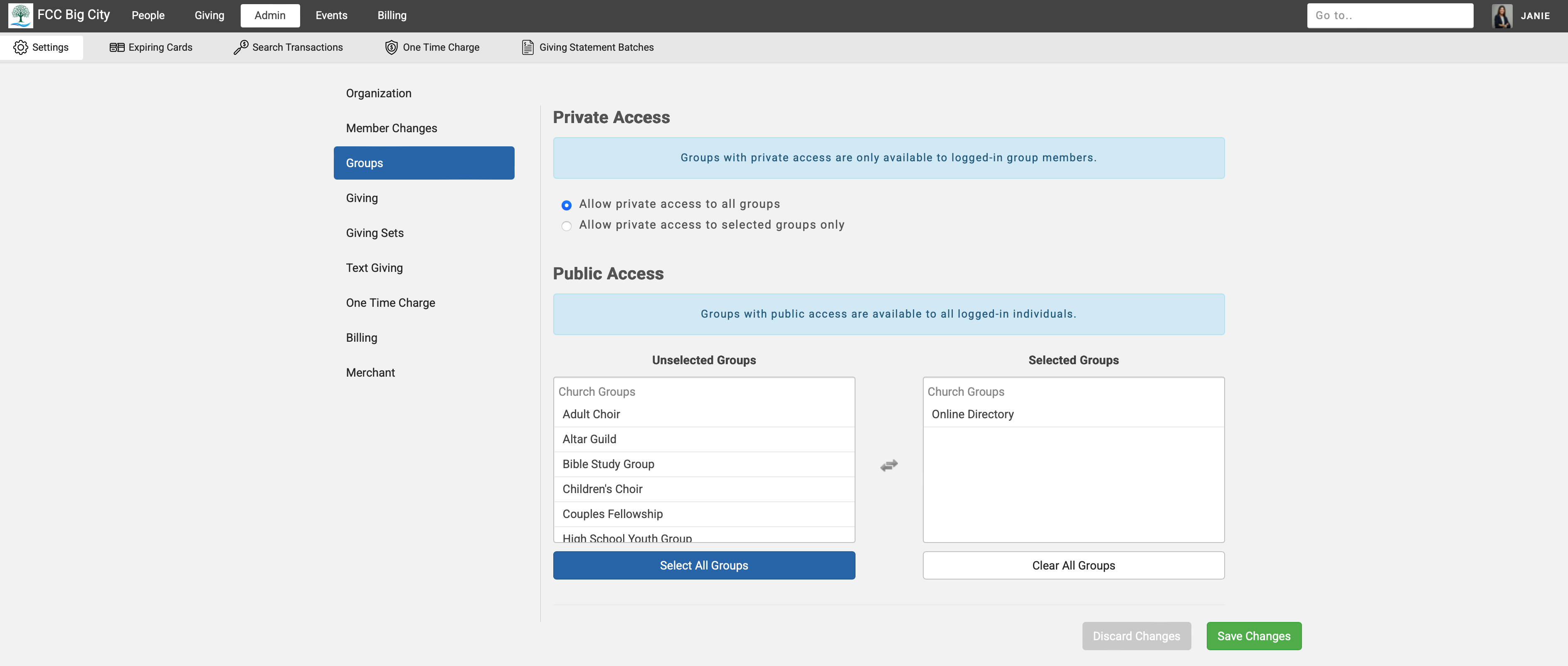Clear all selected groups

tap(1073, 565)
